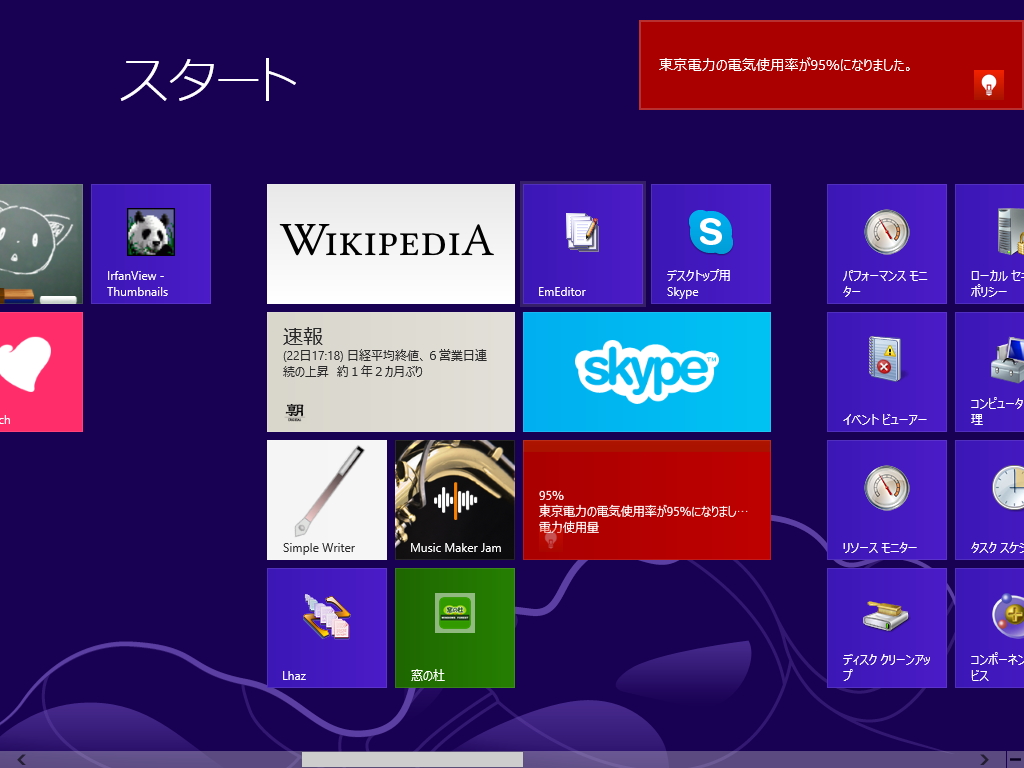The image size is (1024, 768).
Task: Open the IrfanView - Thumbnails tile
Action: [x=151, y=244]
